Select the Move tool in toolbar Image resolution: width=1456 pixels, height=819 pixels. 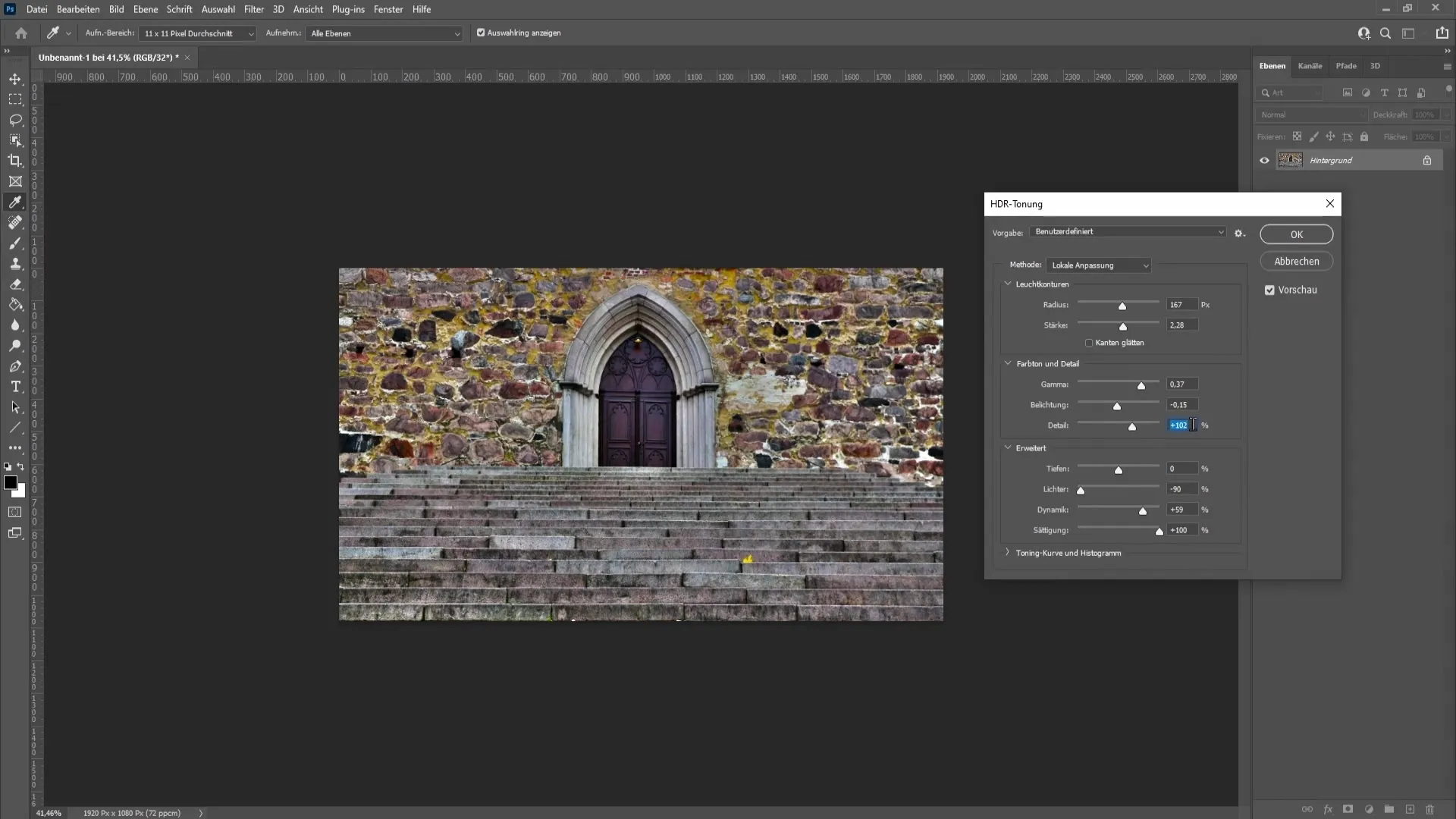coord(14,79)
